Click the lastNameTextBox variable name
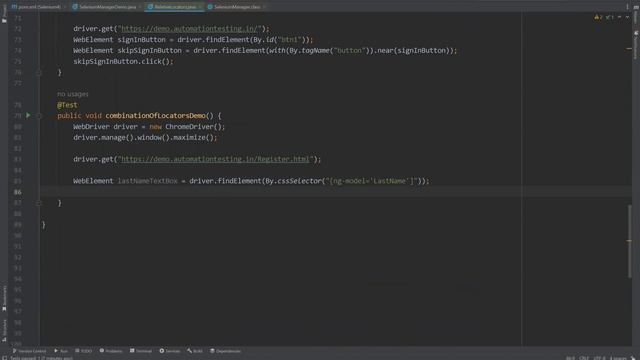Screen dimensions: 640x360 [x=148, y=181]
